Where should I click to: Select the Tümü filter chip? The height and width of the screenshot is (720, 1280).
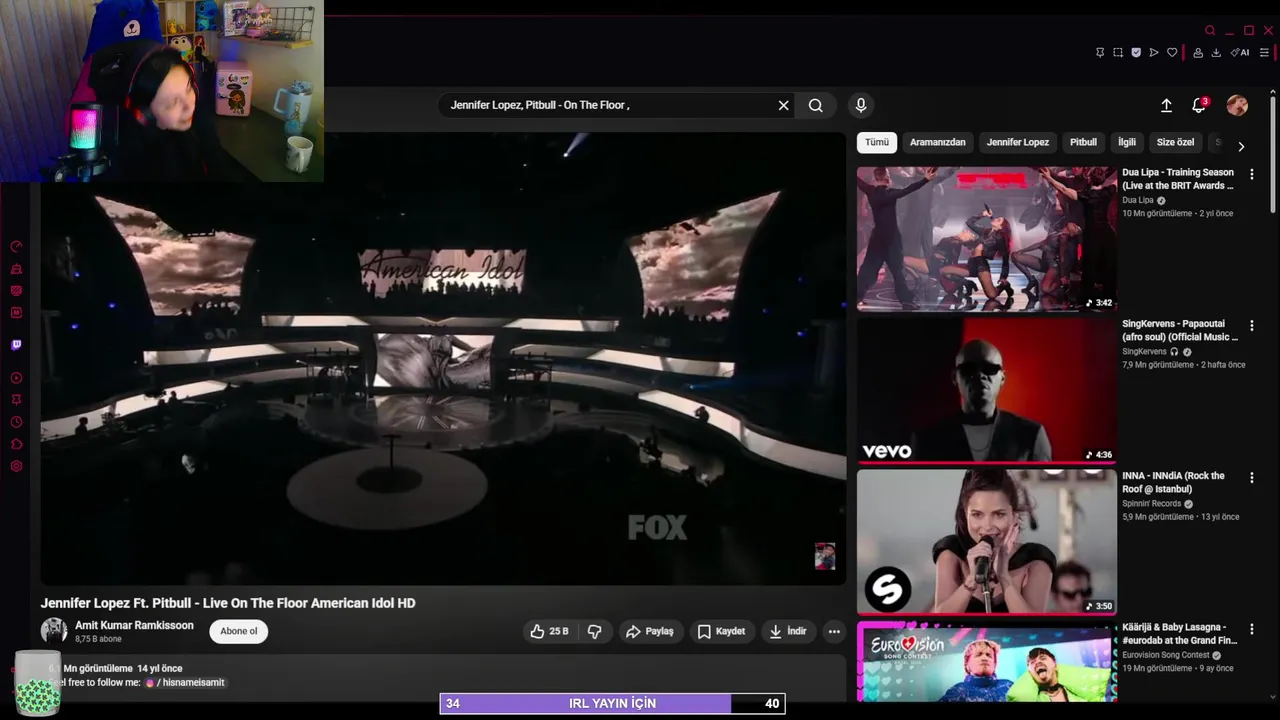pos(877,142)
